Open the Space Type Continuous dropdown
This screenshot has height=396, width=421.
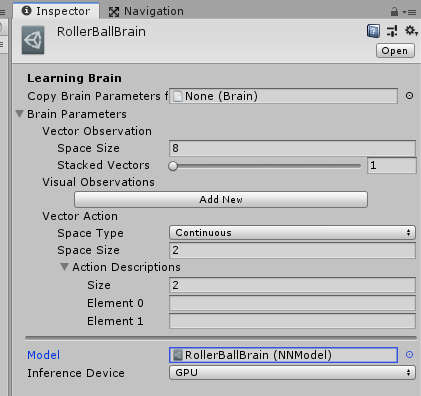(292, 233)
